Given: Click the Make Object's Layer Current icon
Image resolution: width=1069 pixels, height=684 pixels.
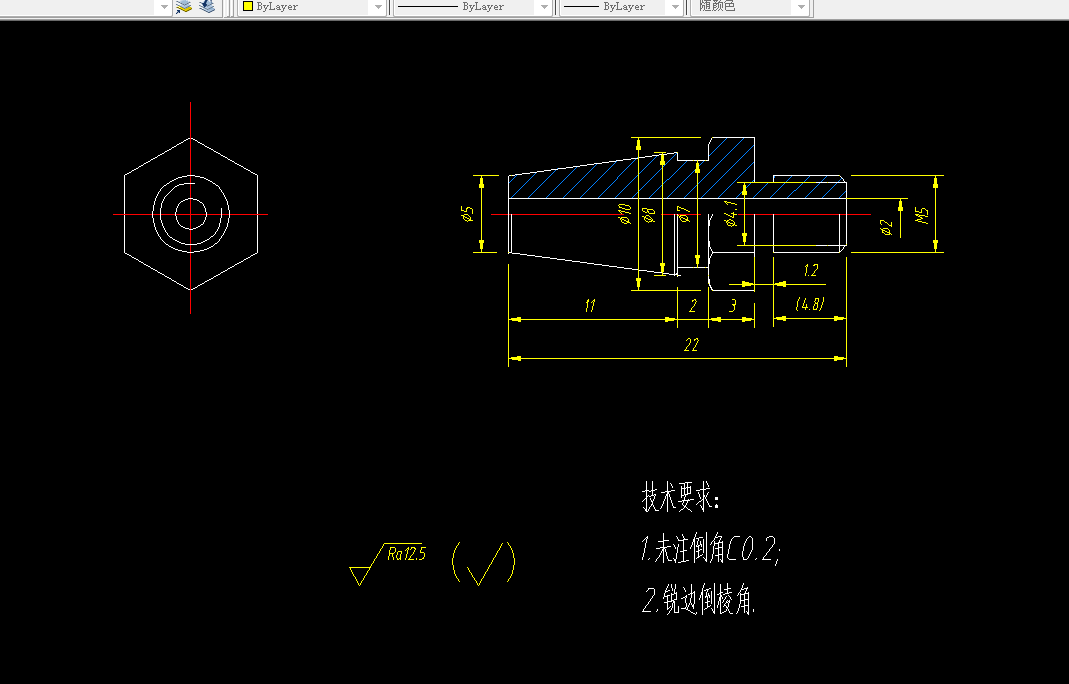Looking at the screenshot, I should coord(183,7).
